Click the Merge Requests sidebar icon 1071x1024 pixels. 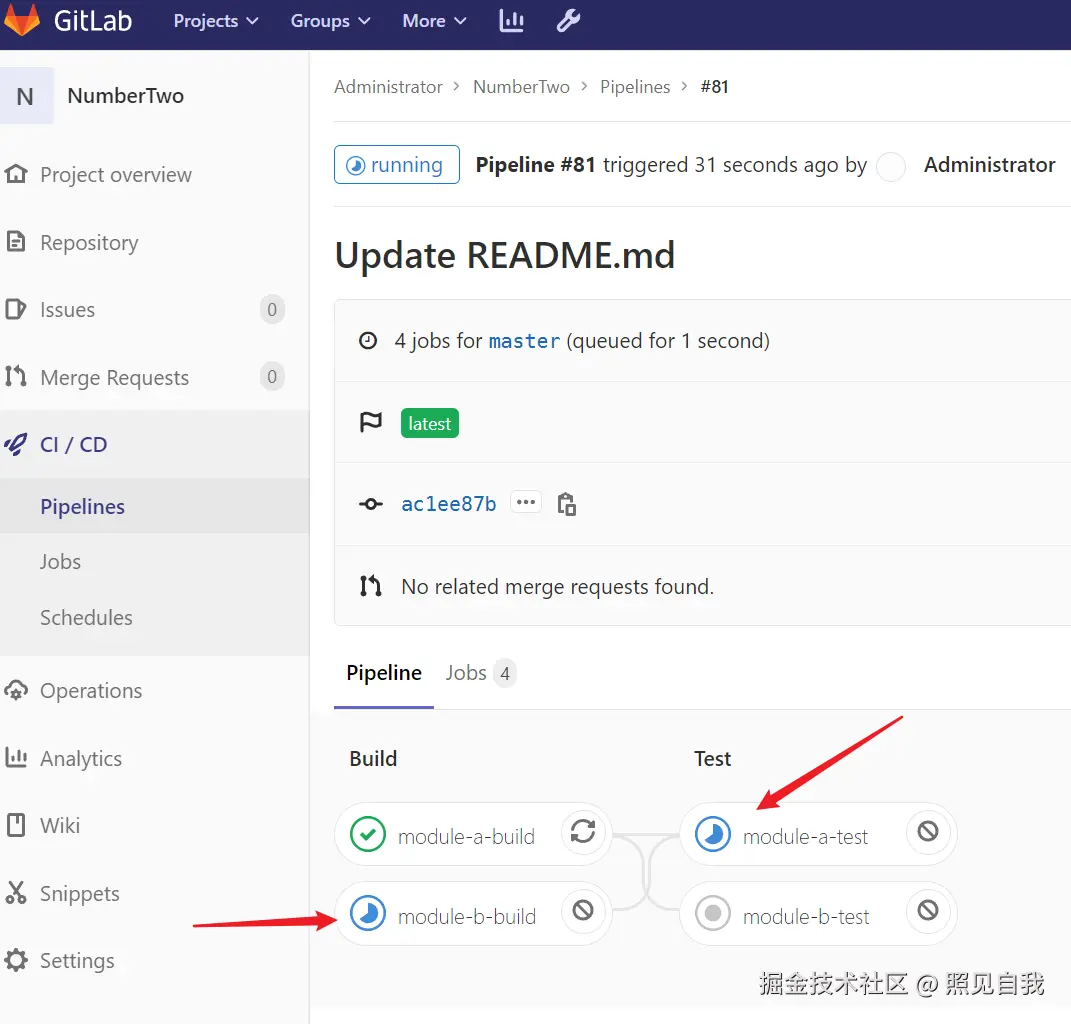tap(16, 376)
